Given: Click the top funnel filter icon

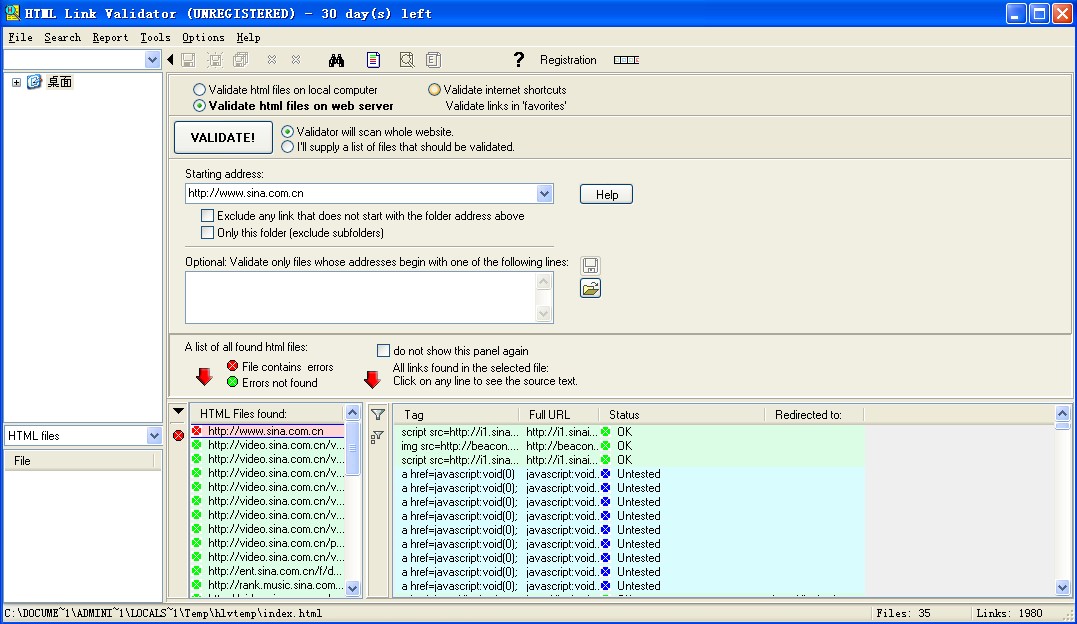Looking at the screenshot, I should 377,415.
